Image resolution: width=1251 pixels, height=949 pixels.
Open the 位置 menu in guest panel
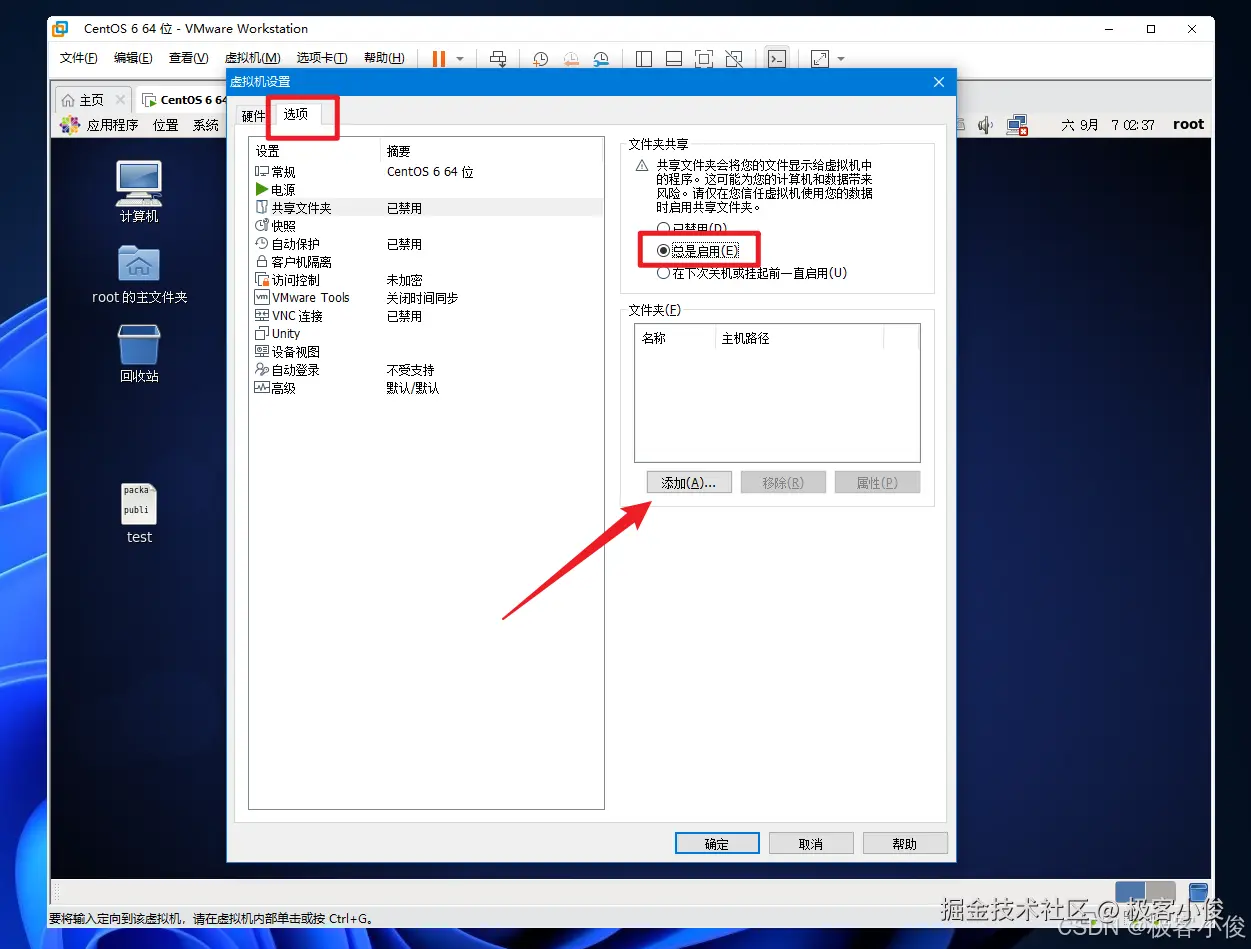coord(166,125)
